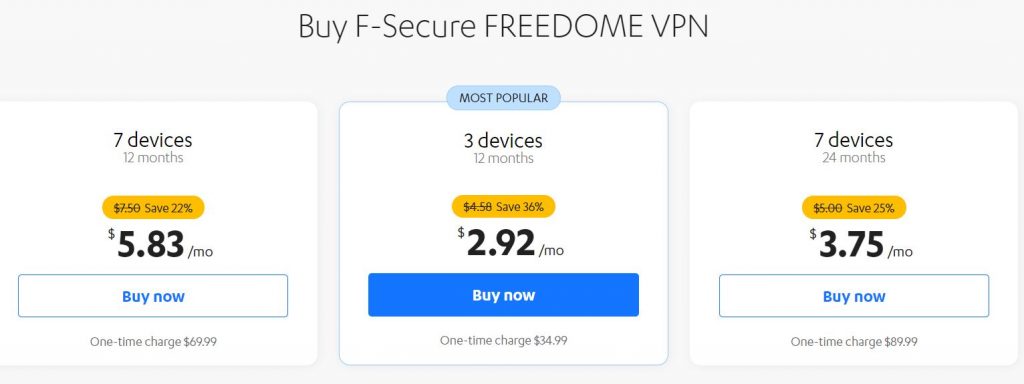Click the crossed-out $7.50 price
The image size is (1024, 384).
[127, 208]
